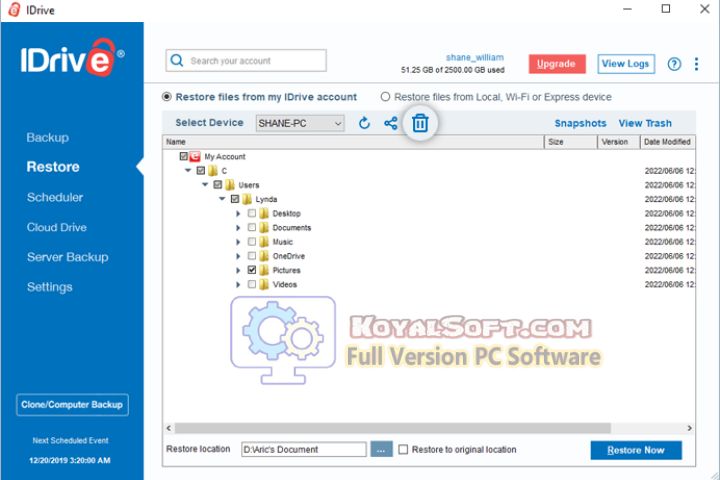
Task: Expand the Documents folder node
Action: tap(238, 228)
